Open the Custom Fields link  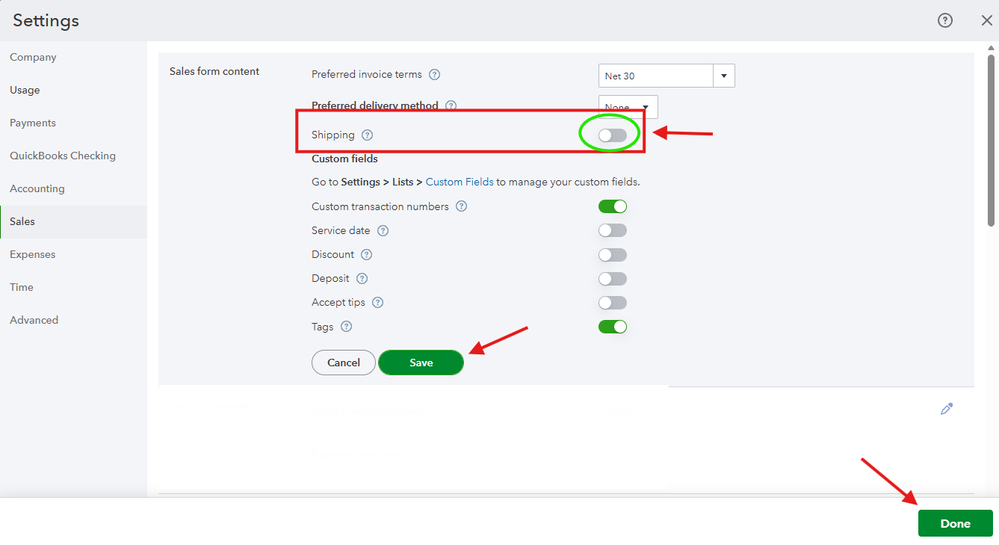tap(459, 183)
